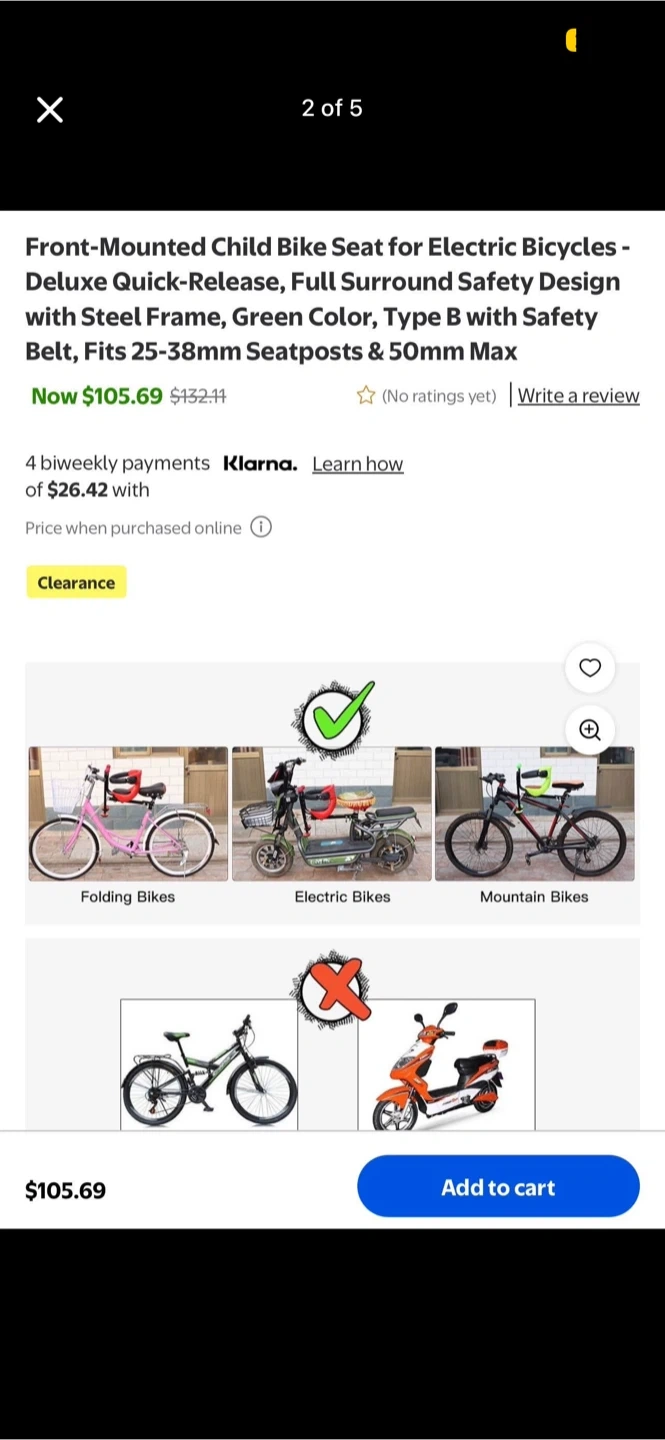Image resolution: width=665 pixels, height=1440 pixels.
Task: Open Klarna Learn how link
Action: pos(357,464)
